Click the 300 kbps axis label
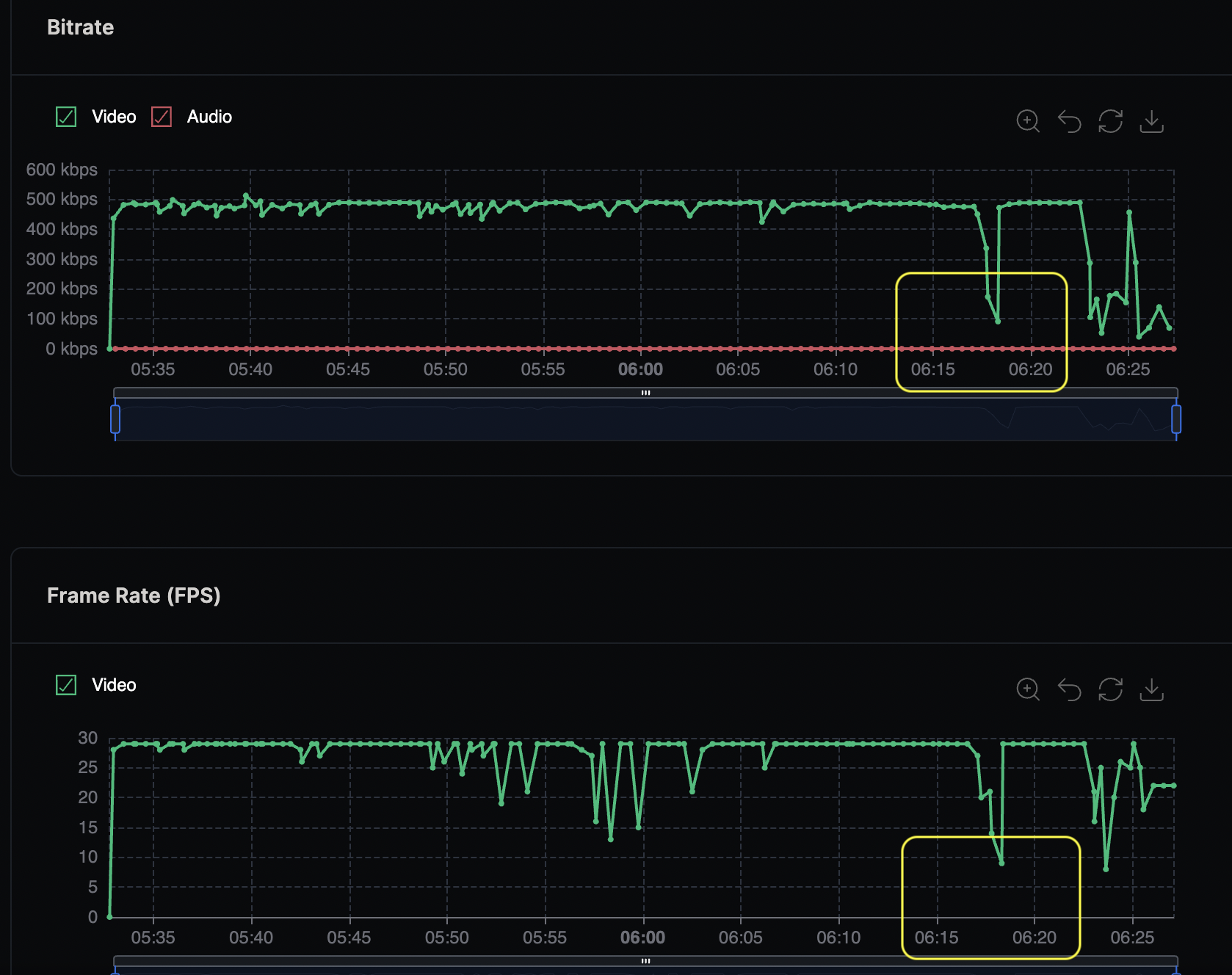Viewport: 1232px width, 975px height. pos(62,259)
